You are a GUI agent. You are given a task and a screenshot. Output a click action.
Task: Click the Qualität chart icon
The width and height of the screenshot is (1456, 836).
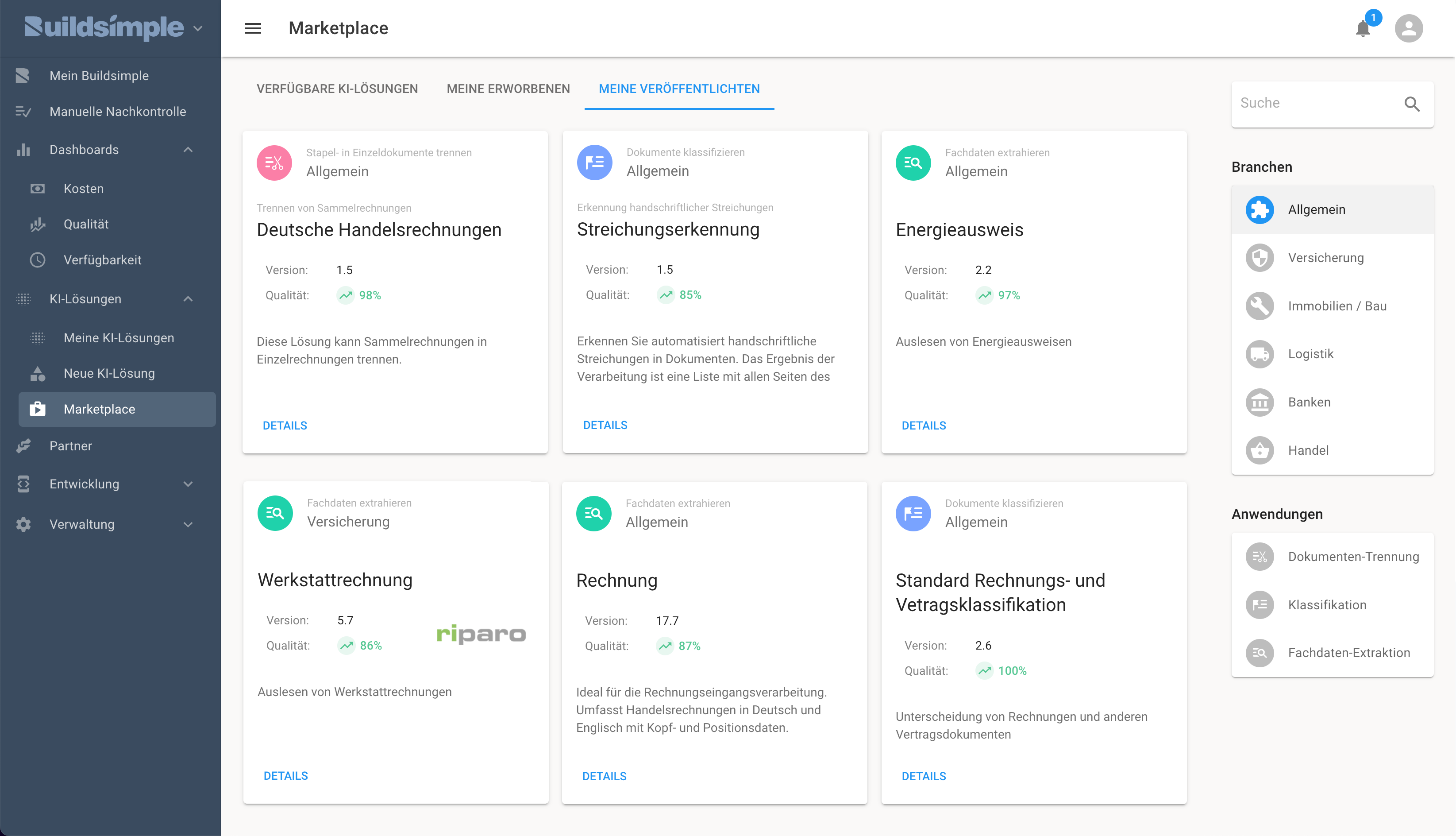pyautogui.click(x=37, y=224)
